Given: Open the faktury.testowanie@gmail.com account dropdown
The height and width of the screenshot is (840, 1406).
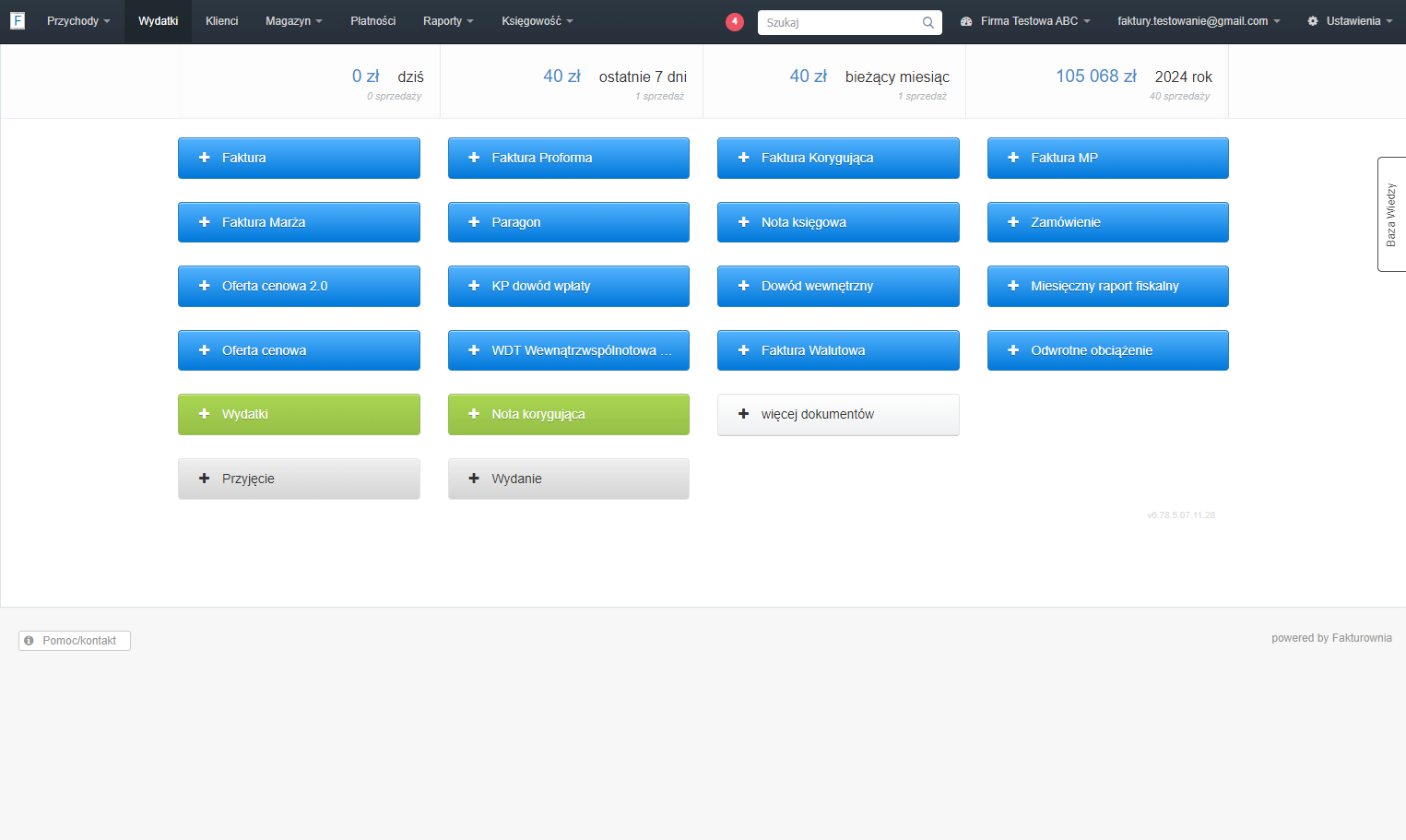Looking at the screenshot, I should click(x=1199, y=21).
